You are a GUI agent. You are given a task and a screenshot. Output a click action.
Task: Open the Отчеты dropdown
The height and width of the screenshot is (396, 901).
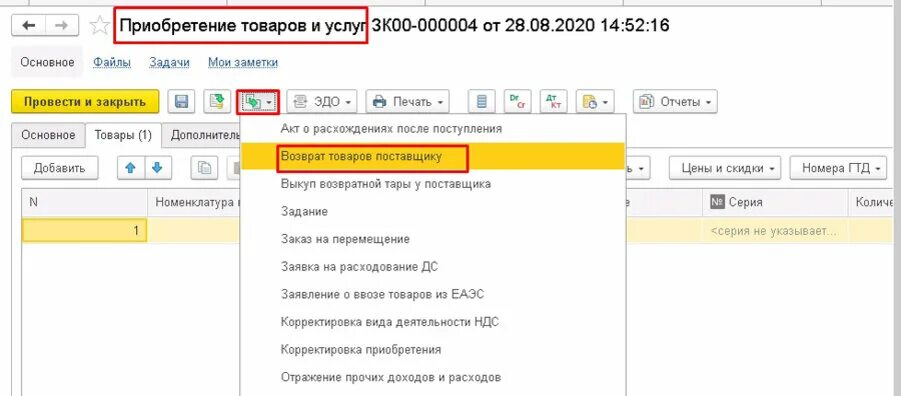[x=675, y=102]
